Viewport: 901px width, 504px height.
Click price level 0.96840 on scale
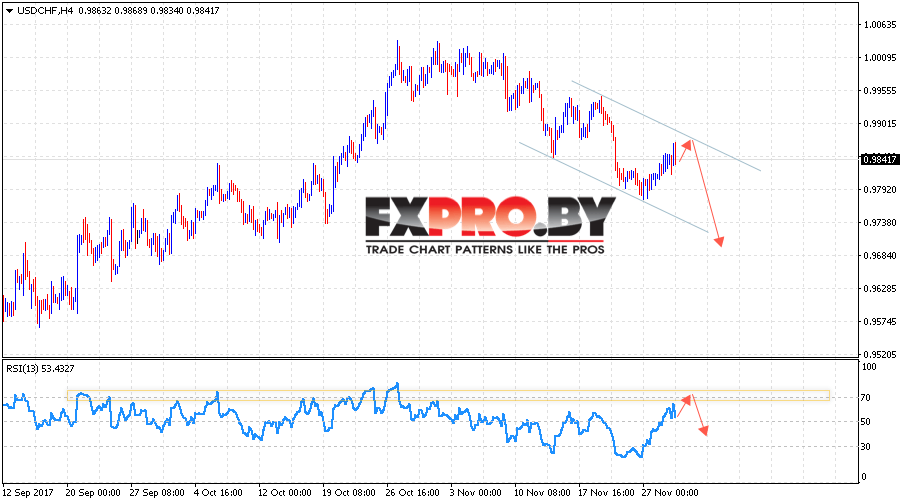(x=880, y=255)
